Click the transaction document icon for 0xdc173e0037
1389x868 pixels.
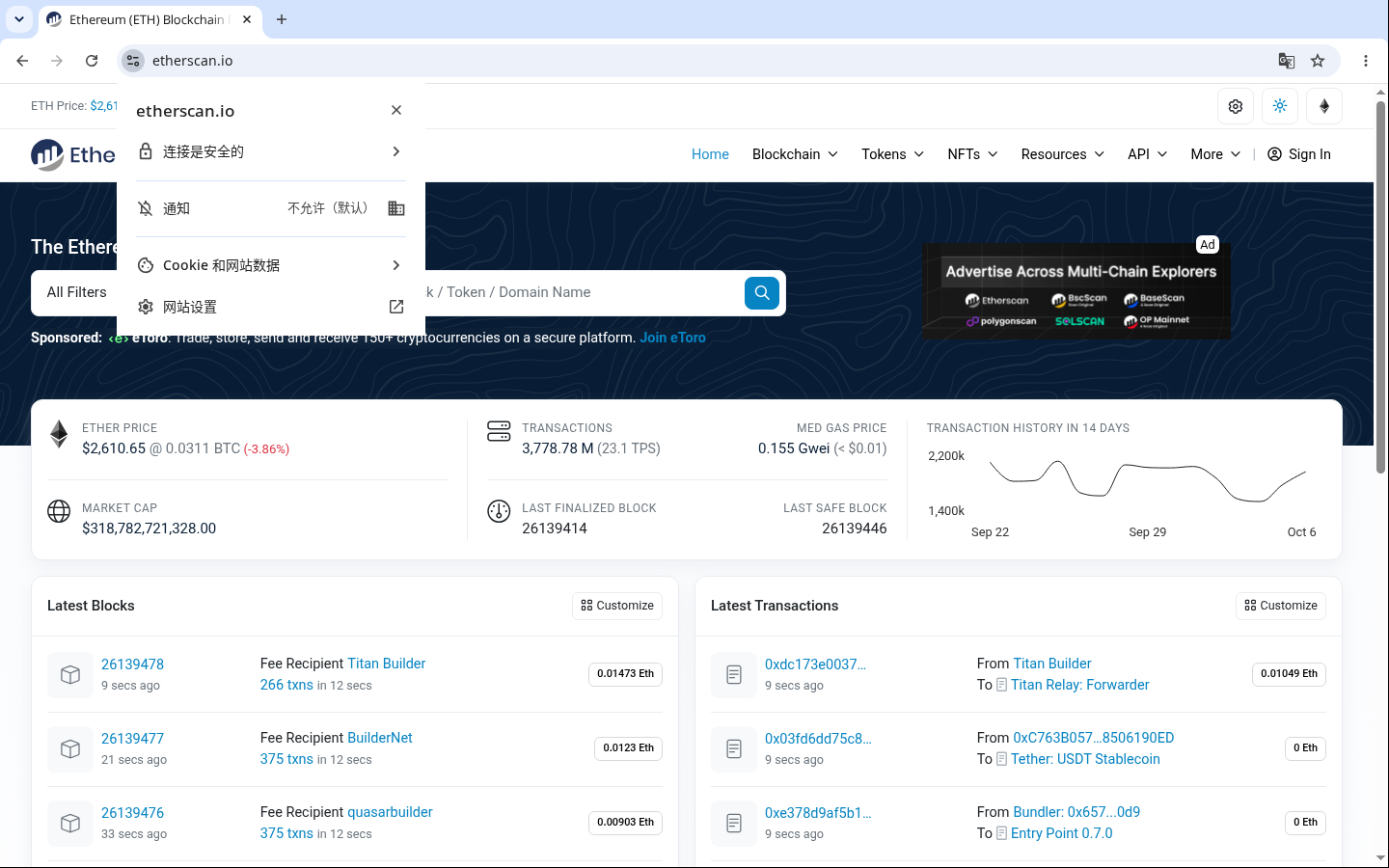(x=734, y=674)
